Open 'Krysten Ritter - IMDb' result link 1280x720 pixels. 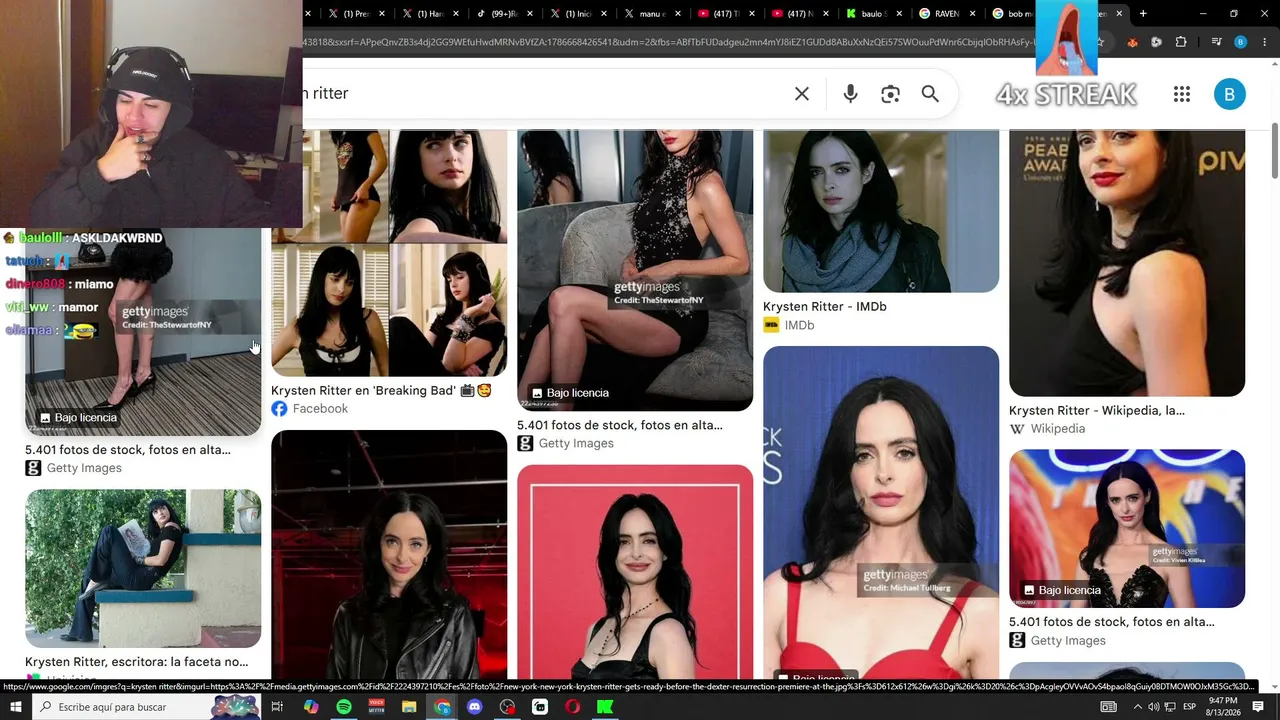824,307
